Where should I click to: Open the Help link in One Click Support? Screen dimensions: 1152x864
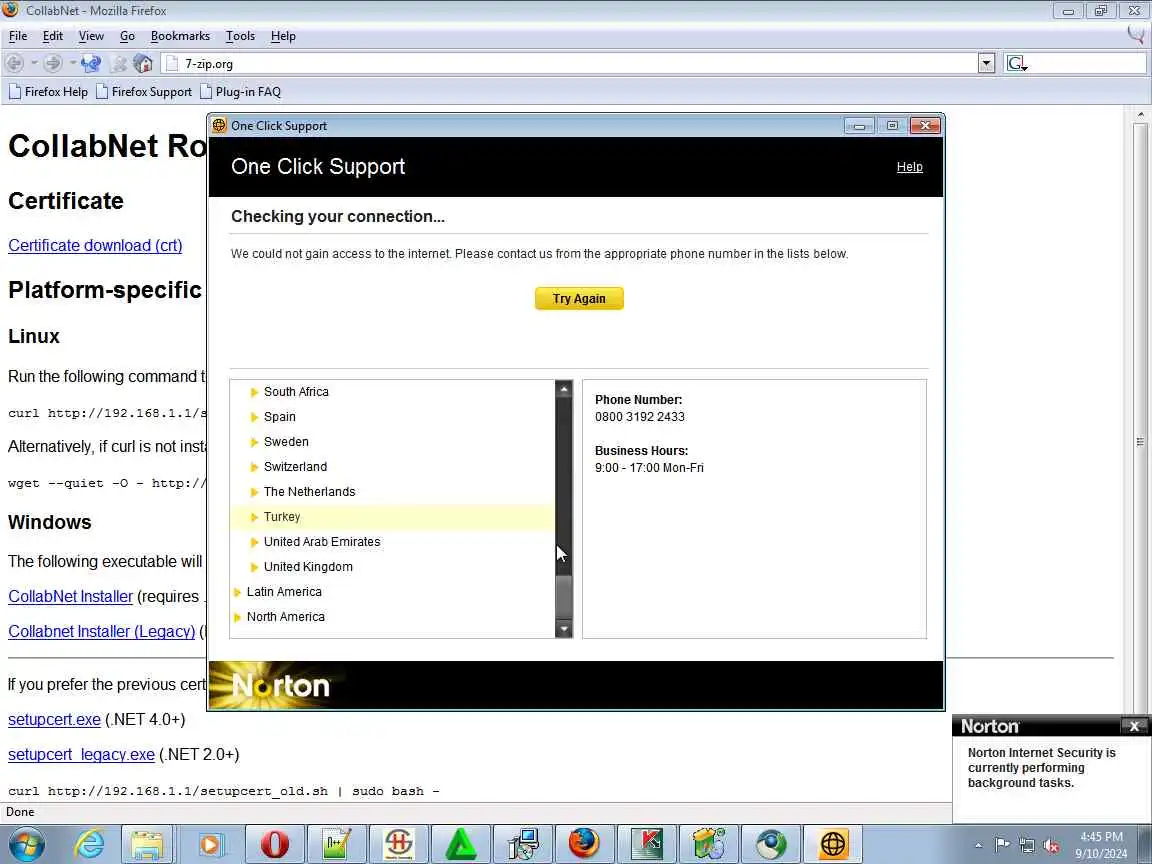[909, 167]
